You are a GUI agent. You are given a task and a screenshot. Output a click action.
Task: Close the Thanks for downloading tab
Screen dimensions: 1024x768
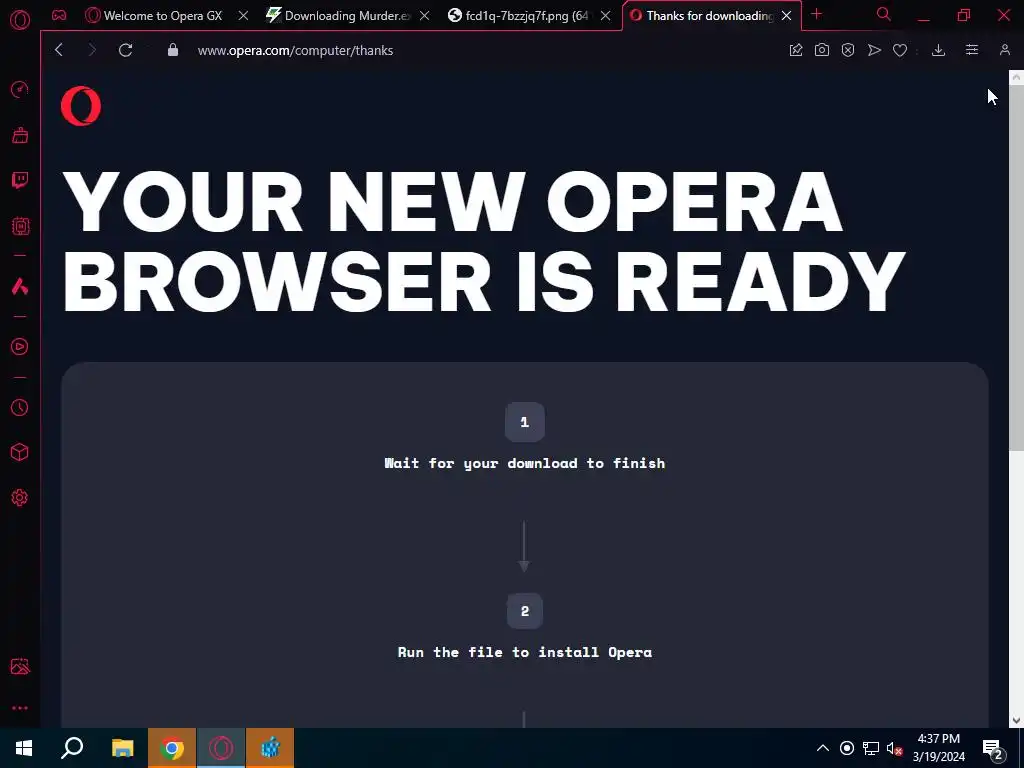pyautogui.click(x=786, y=16)
